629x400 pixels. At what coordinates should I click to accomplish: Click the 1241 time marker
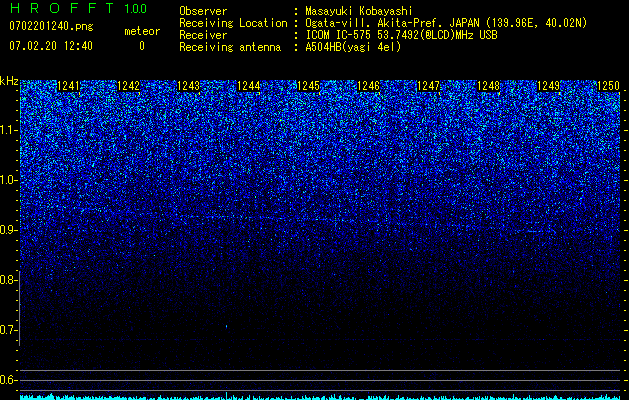tap(69, 86)
